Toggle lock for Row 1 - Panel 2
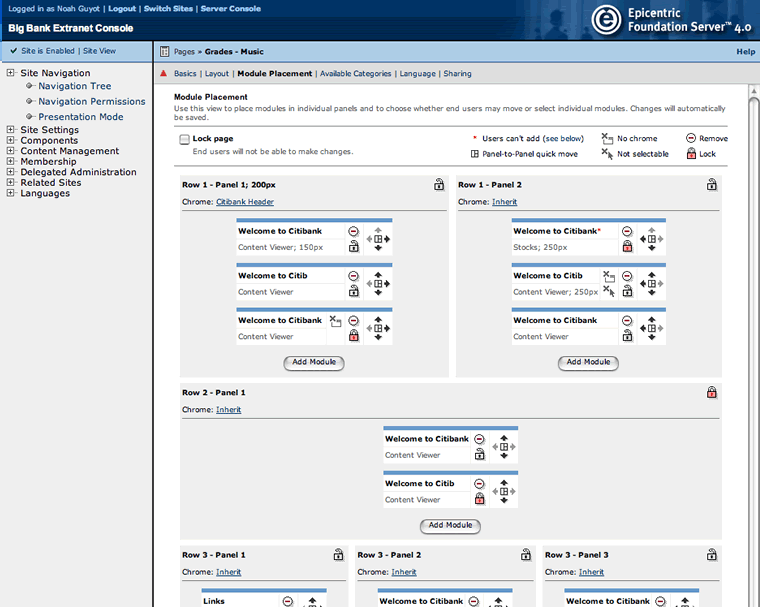760x607 pixels. click(x=712, y=184)
